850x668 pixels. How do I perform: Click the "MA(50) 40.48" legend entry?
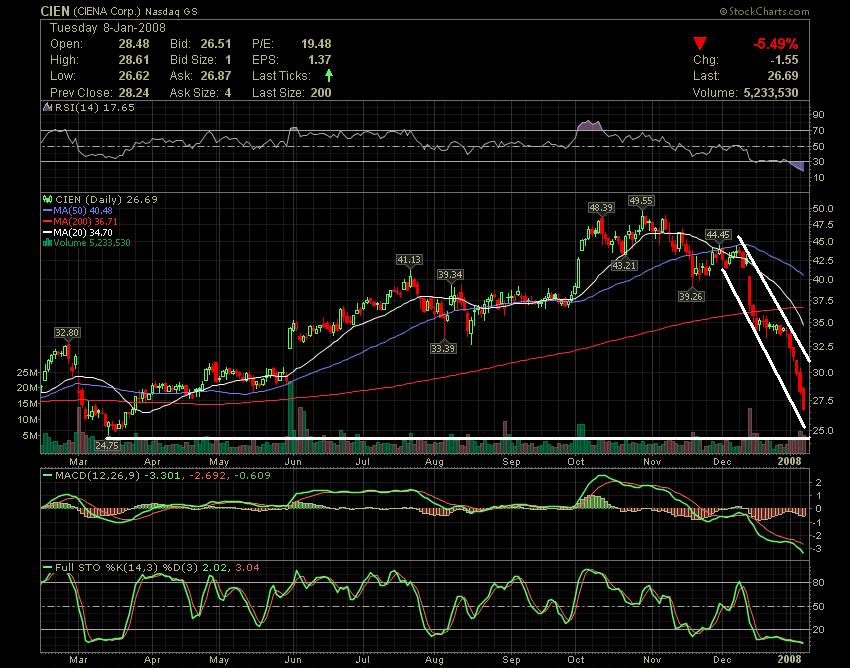click(83, 210)
